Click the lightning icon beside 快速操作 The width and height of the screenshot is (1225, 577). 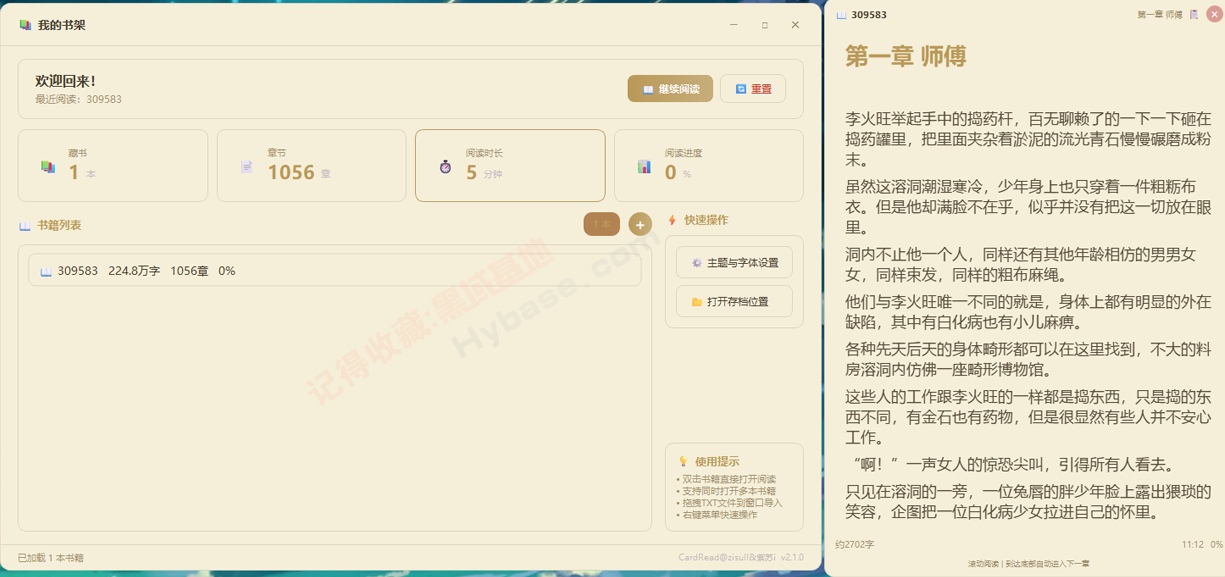coord(672,220)
